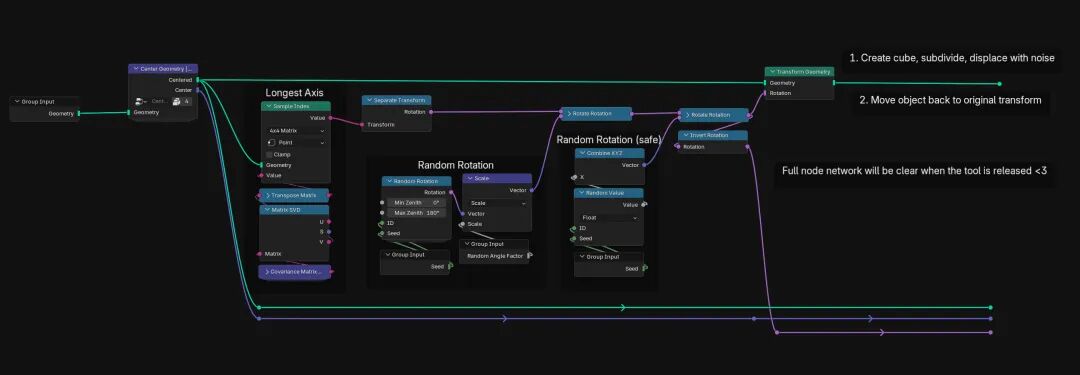
Task: Click the Geometry input socket on Center Geometry
Action: [x=129, y=112]
